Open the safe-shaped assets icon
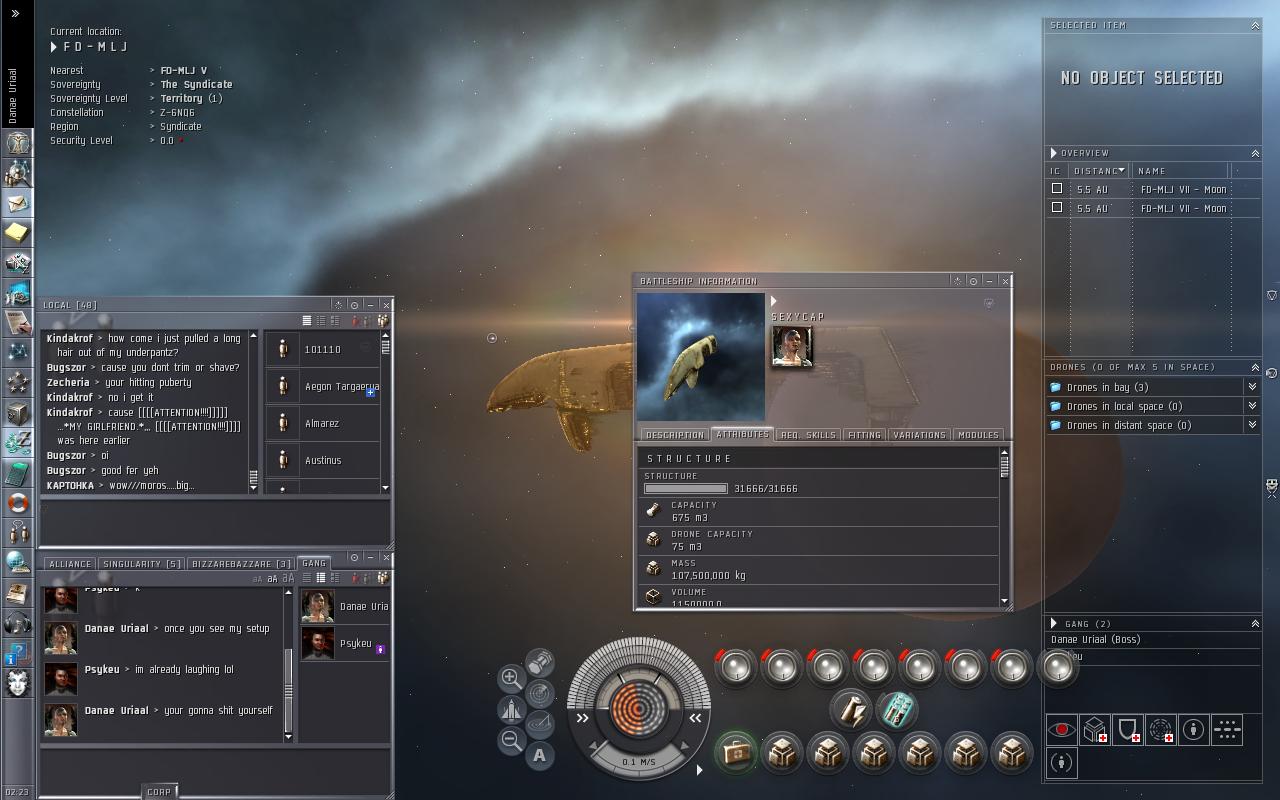The height and width of the screenshot is (800, 1280). [18, 413]
